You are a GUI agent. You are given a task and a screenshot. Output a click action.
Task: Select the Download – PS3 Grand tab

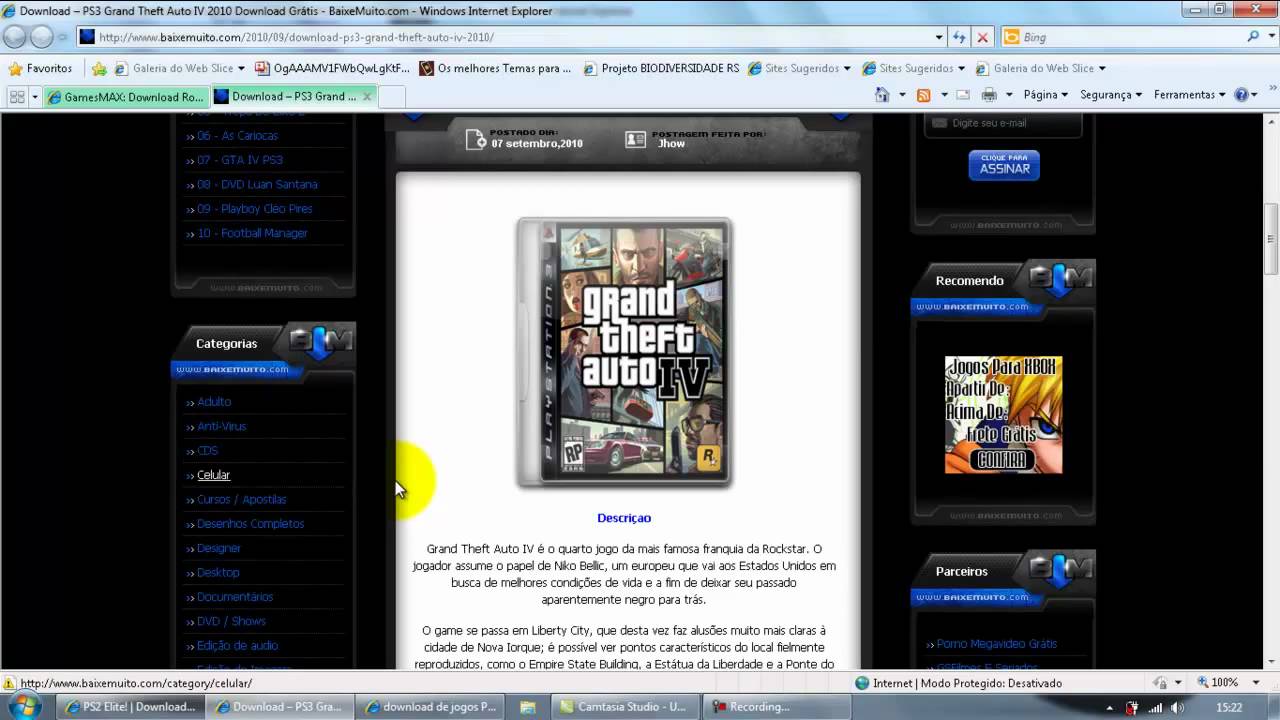coord(294,96)
